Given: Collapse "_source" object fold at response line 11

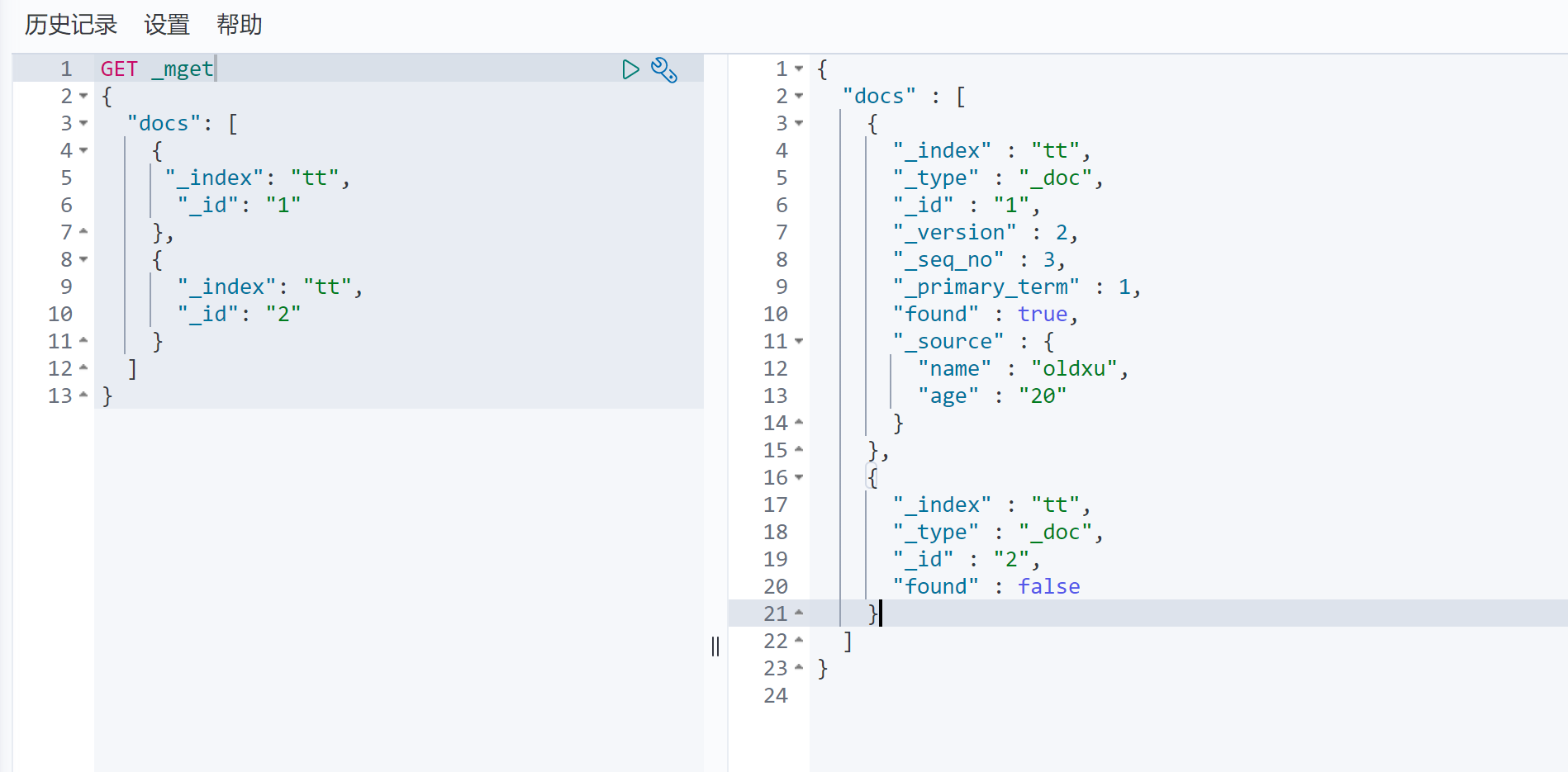Looking at the screenshot, I should click(x=799, y=341).
